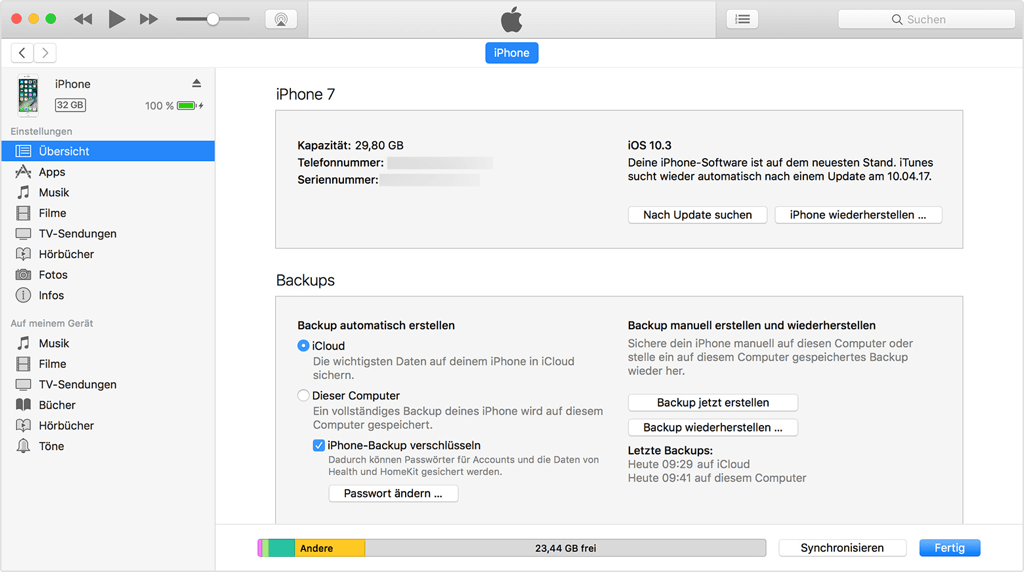This screenshot has height=572, width=1024.
Task: Open Apps in Einstellungen sidebar
Action: (108, 172)
